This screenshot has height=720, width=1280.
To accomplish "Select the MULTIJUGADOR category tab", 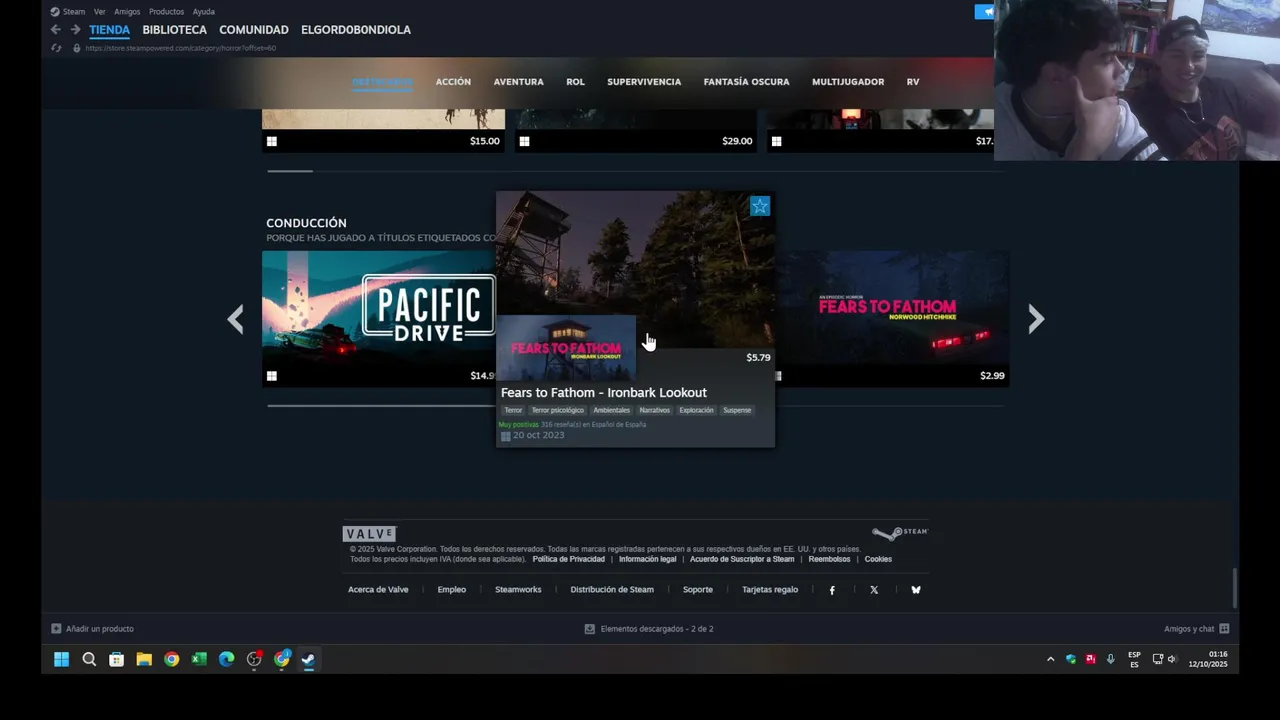I will coord(848,82).
